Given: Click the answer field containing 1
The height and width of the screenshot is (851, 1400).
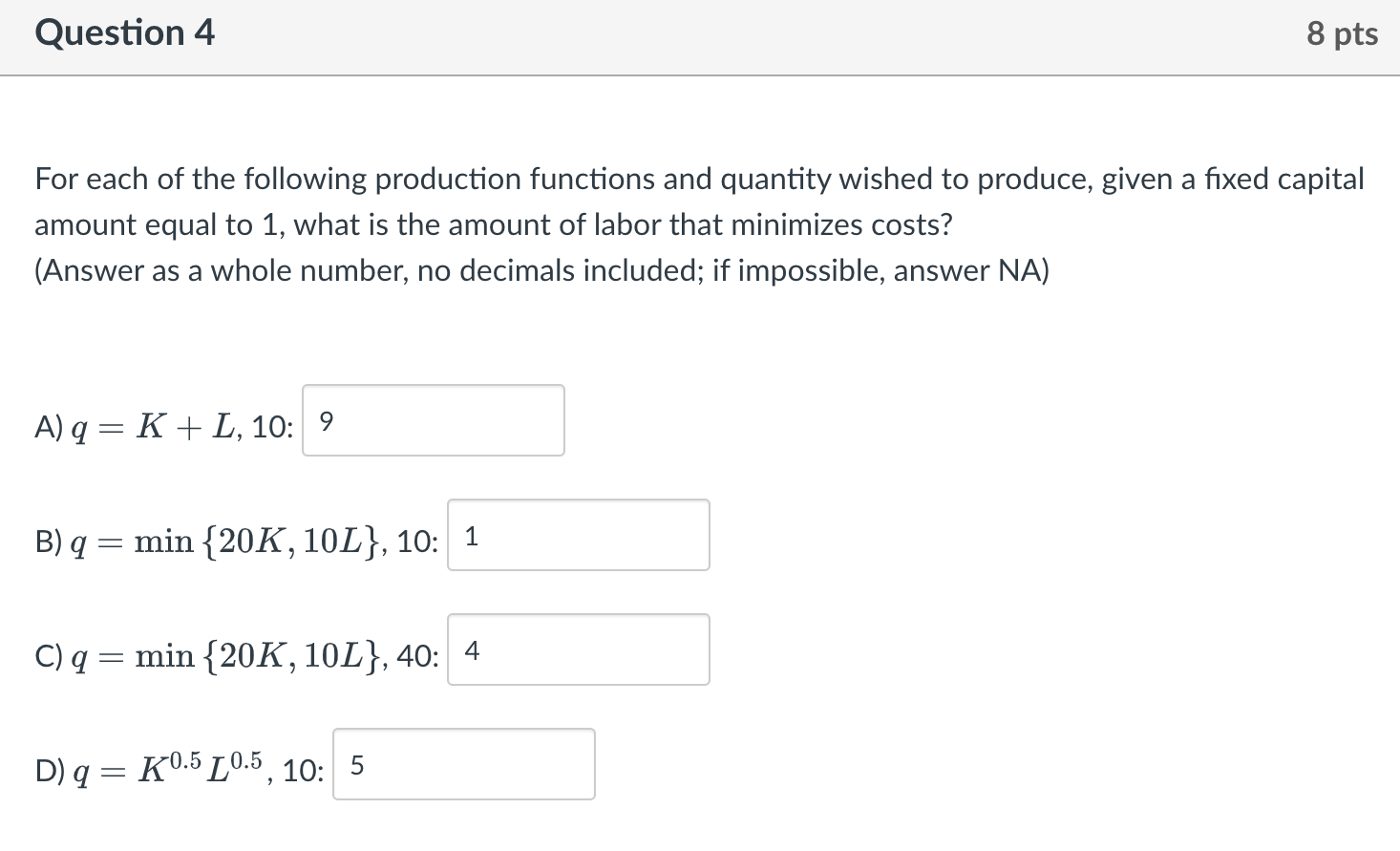Looking at the screenshot, I should 577,535.
